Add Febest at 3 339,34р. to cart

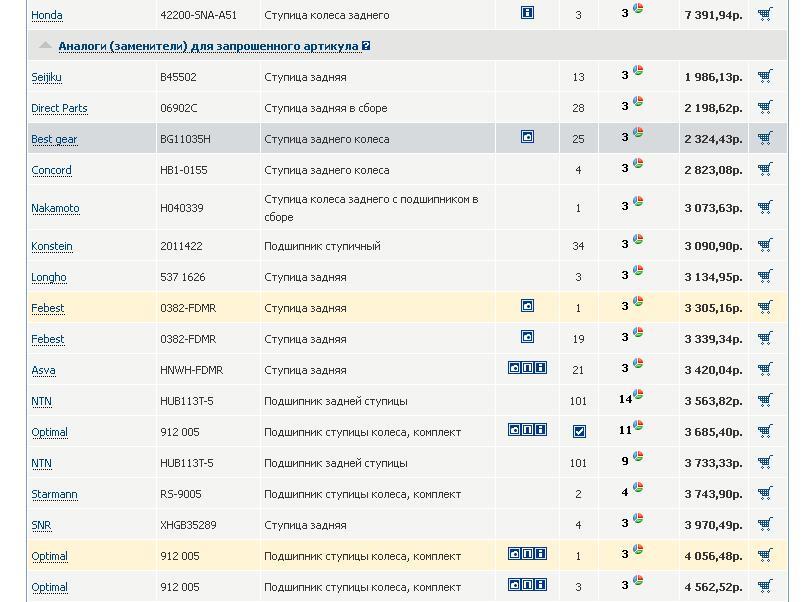(765, 338)
